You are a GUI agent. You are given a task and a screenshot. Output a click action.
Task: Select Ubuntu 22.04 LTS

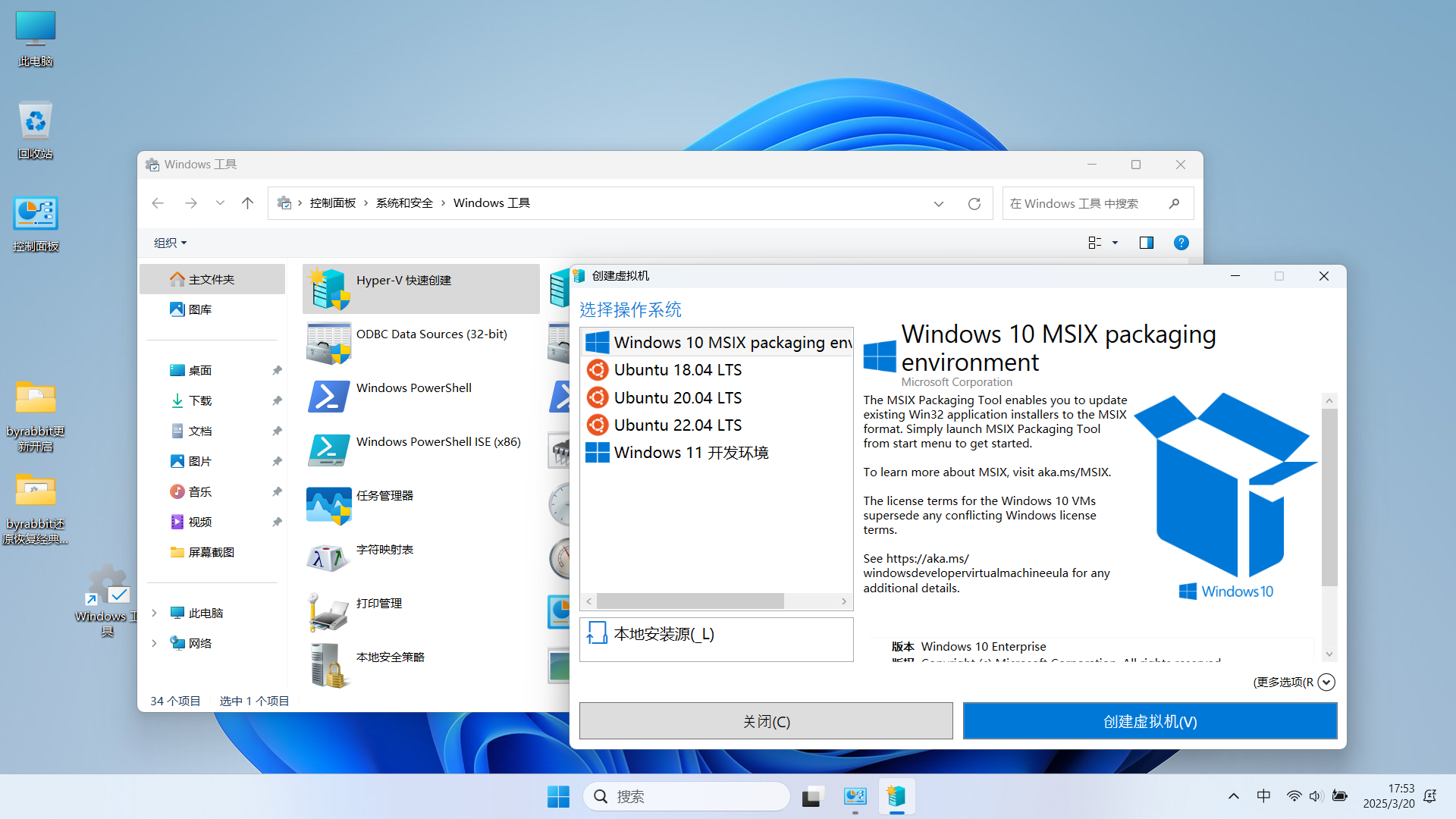pyautogui.click(x=717, y=425)
